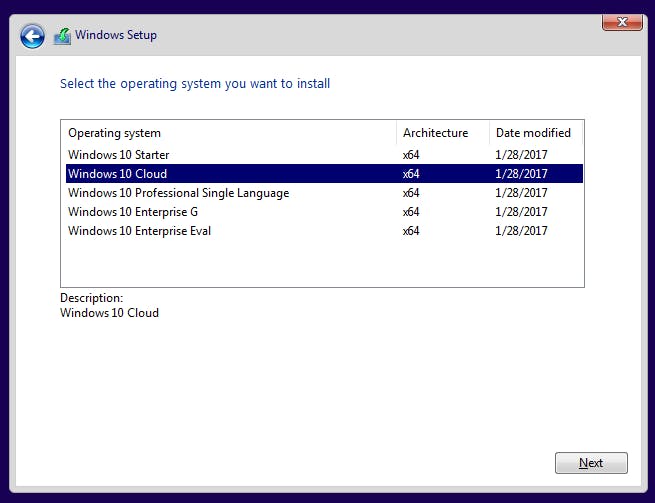Viewport: 655px width, 503px height.
Task: Go back using the blue arrow button
Action: coord(32,36)
